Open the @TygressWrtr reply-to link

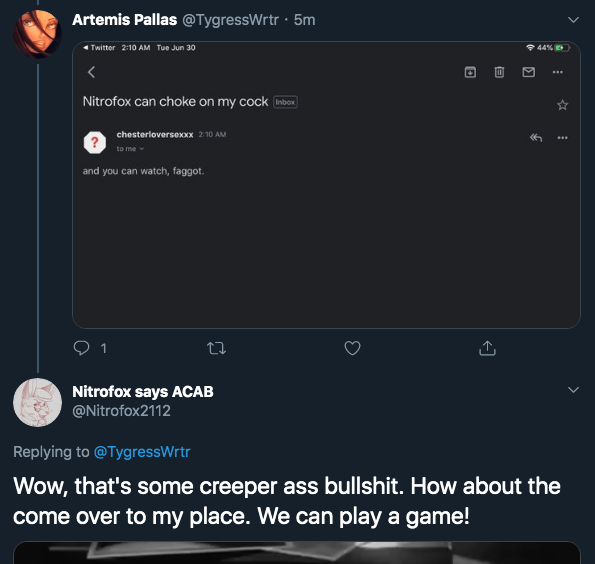click(x=142, y=452)
